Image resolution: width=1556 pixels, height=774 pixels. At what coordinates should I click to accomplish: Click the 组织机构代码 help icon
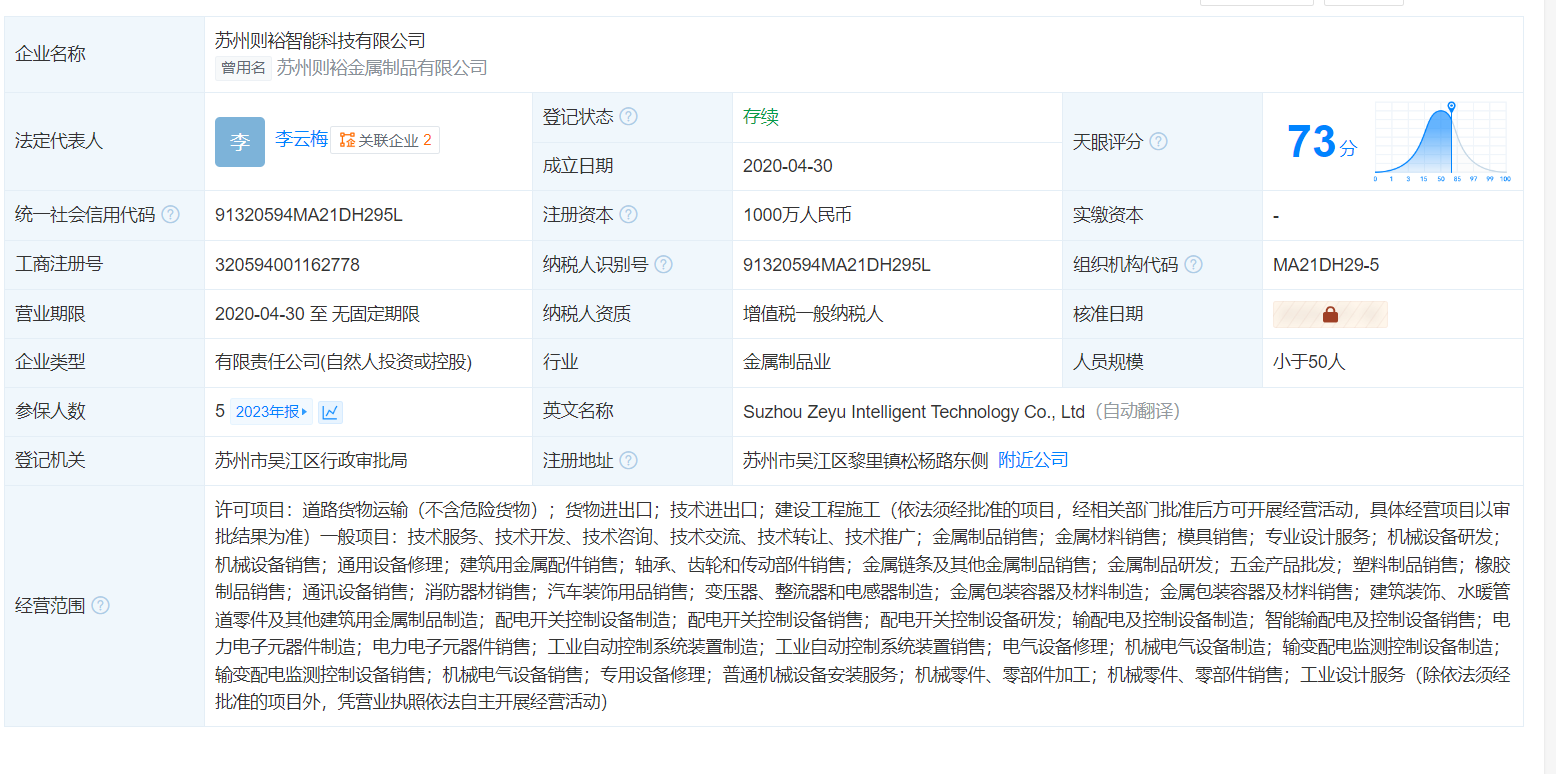pyautogui.click(x=1193, y=265)
